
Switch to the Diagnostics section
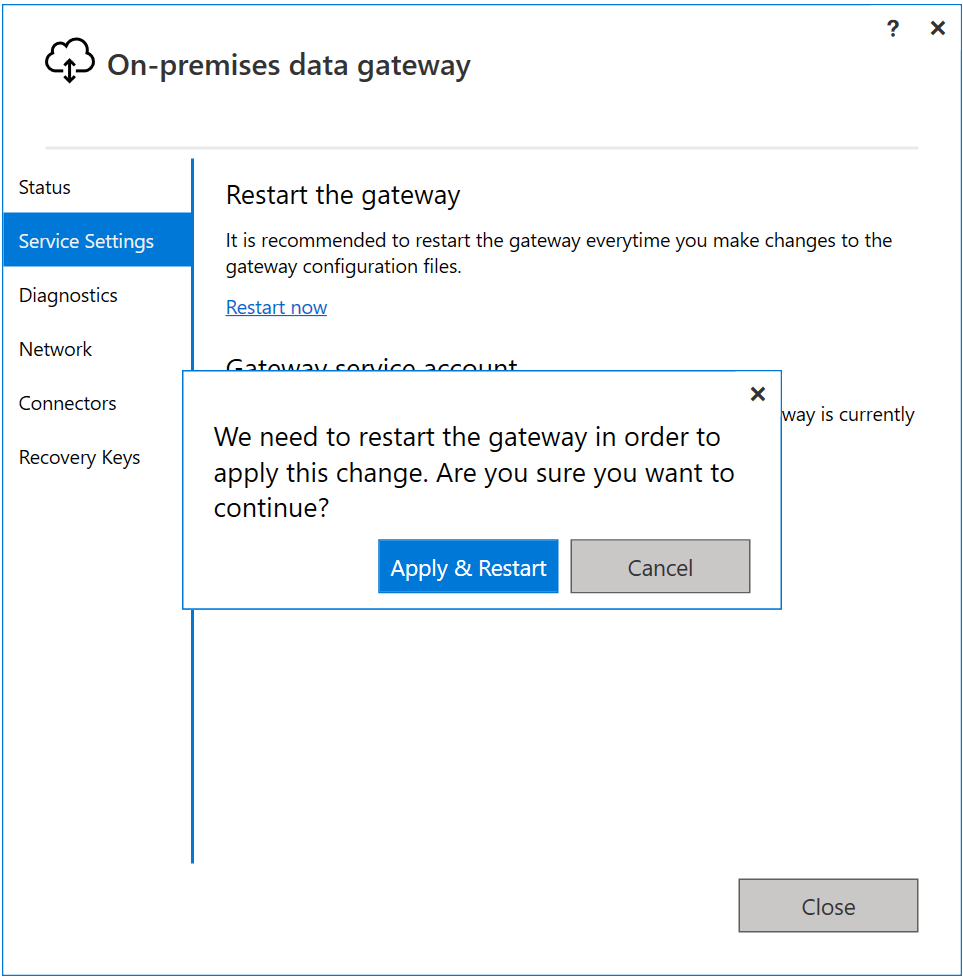coord(68,295)
